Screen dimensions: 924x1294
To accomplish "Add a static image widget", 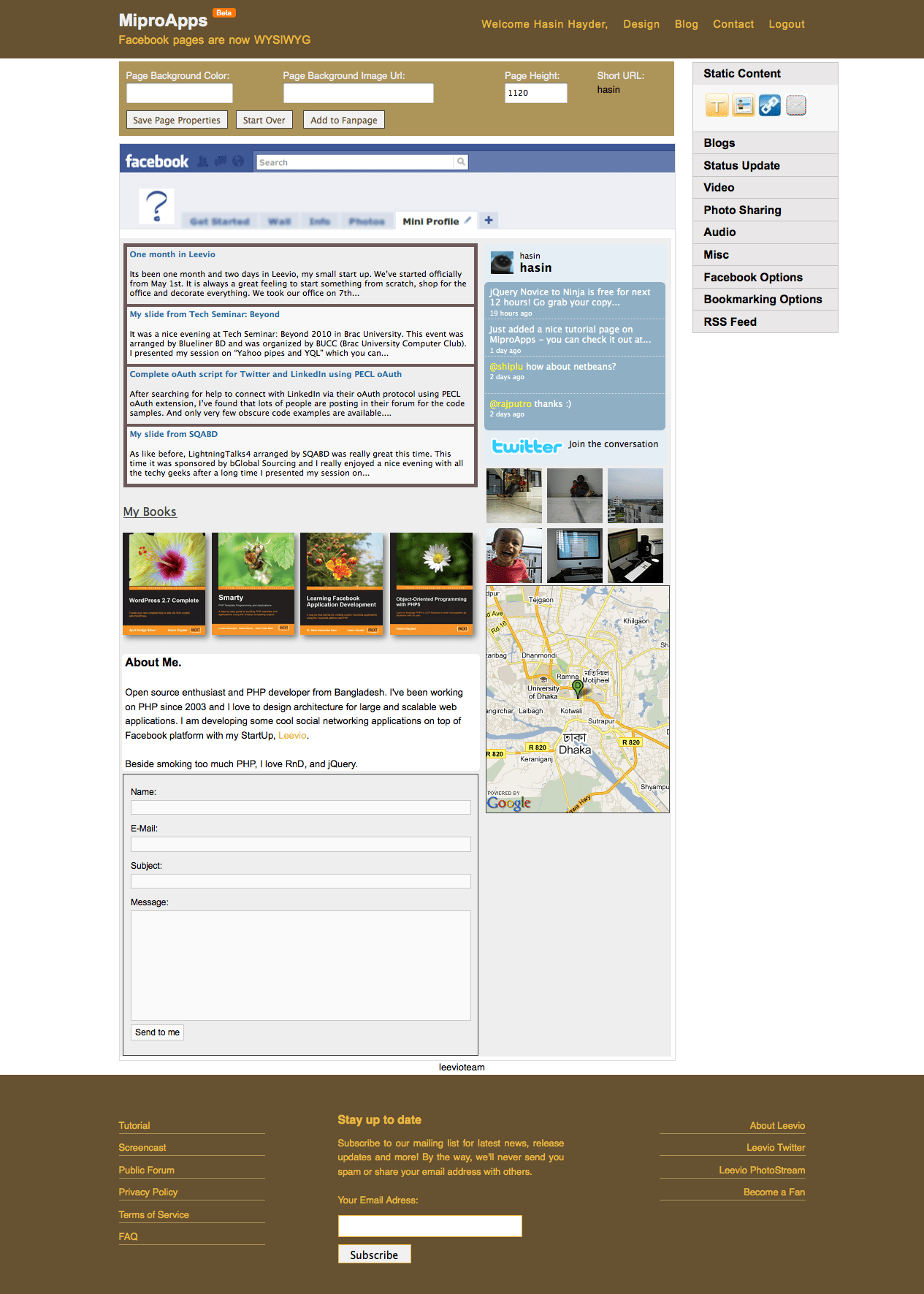I will [x=744, y=105].
